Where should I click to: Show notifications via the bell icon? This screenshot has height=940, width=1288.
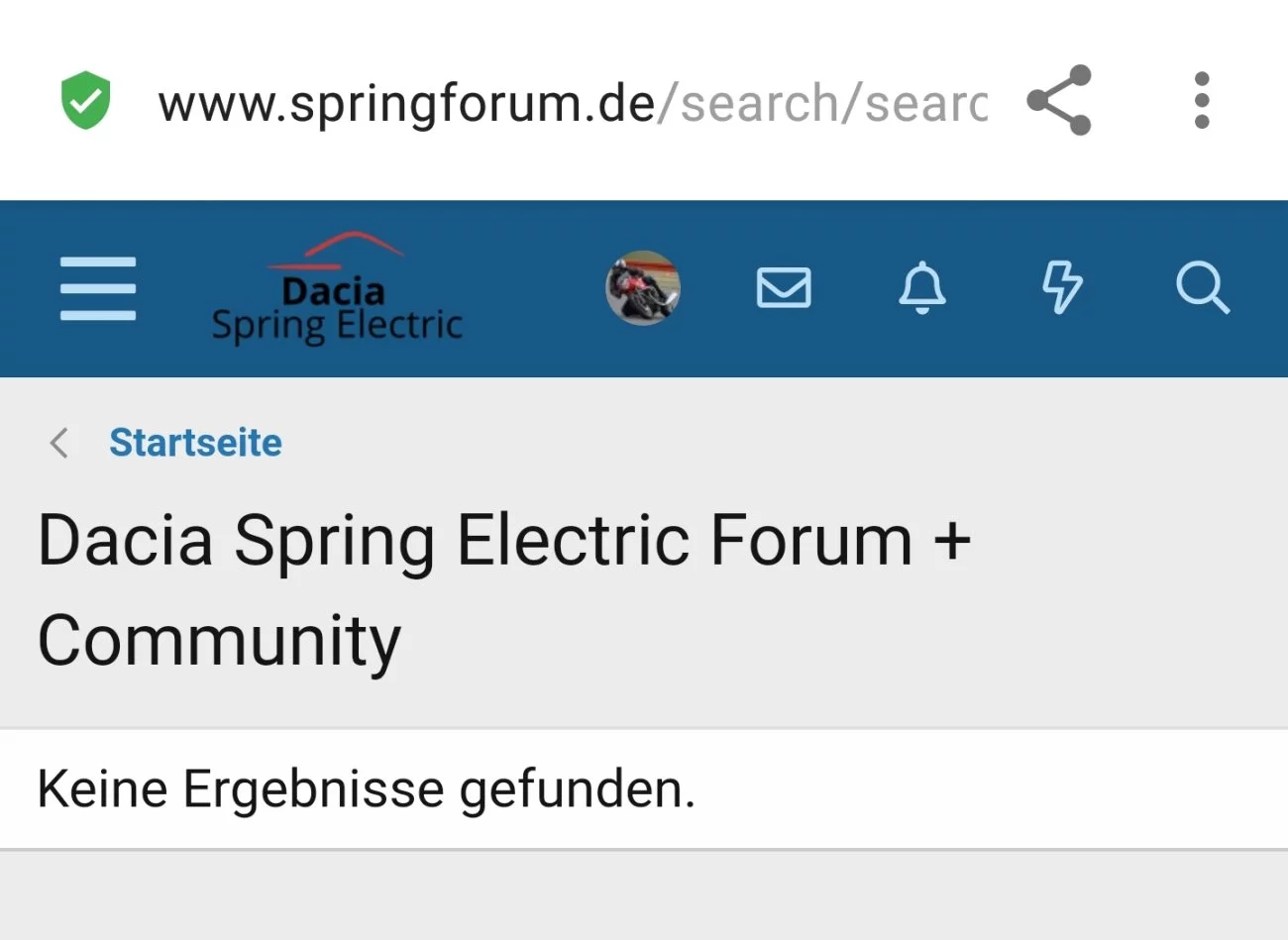(x=922, y=288)
